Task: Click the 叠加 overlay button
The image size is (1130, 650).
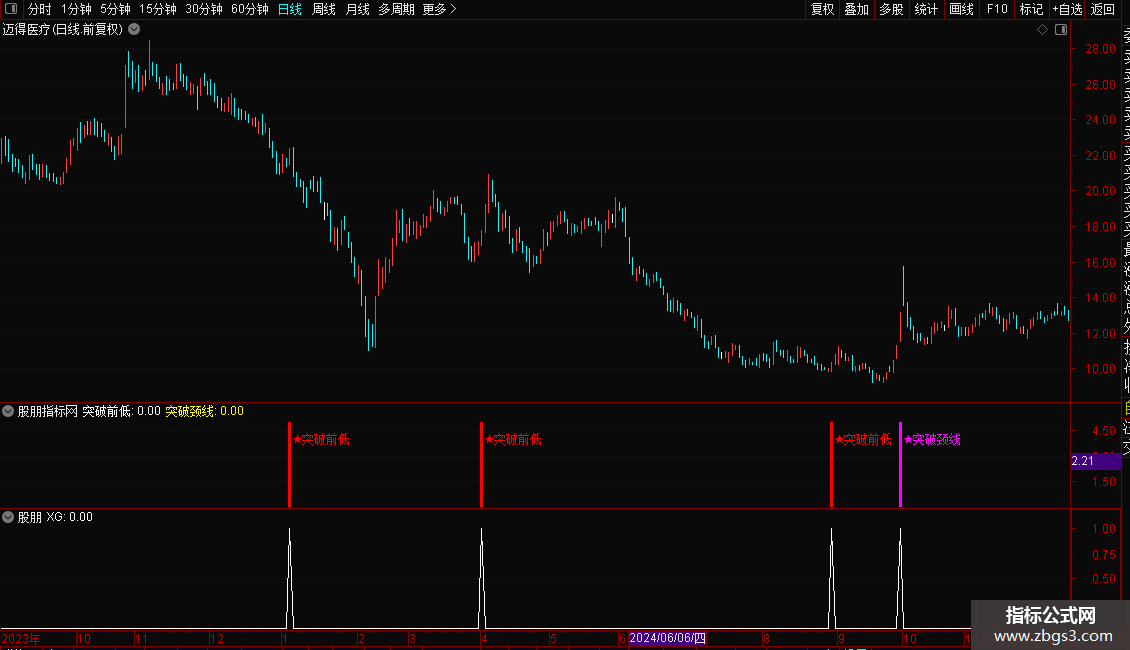Action: pyautogui.click(x=857, y=9)
